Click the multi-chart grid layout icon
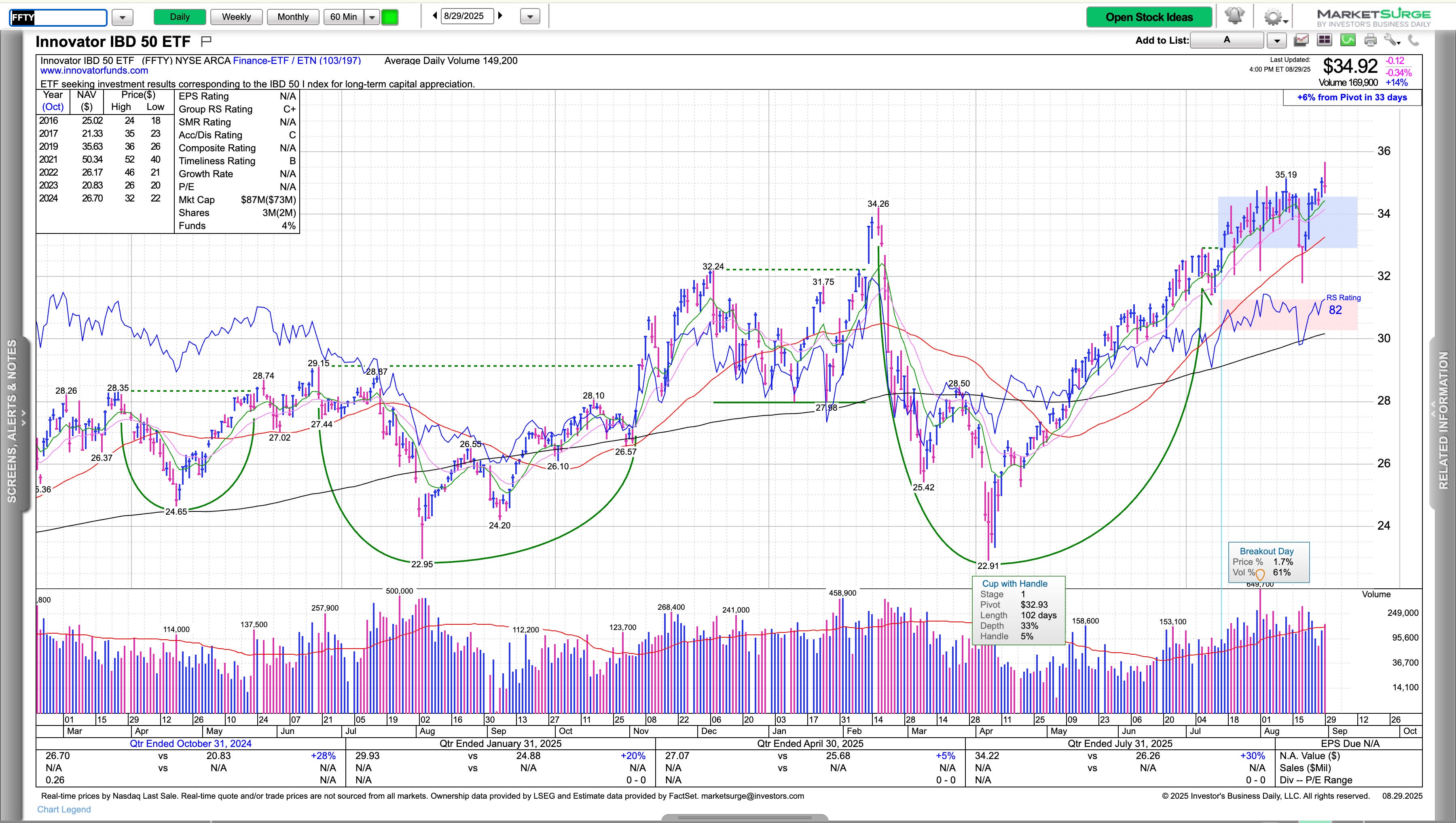1456x823 pixels. [x=1324, y=40]
